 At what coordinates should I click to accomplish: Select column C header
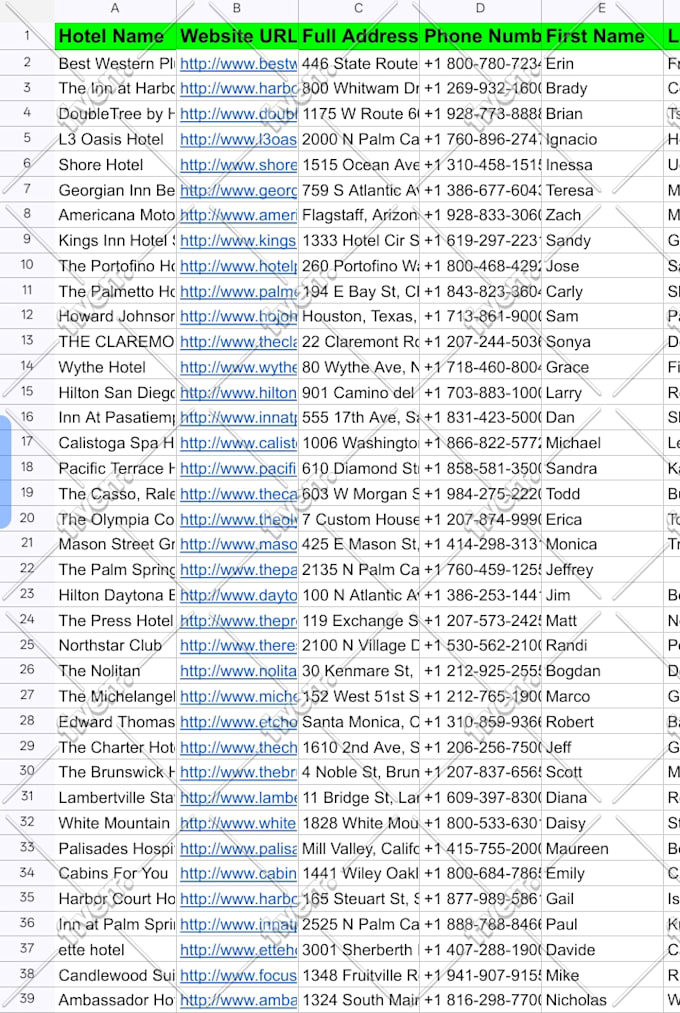[358, 8]
